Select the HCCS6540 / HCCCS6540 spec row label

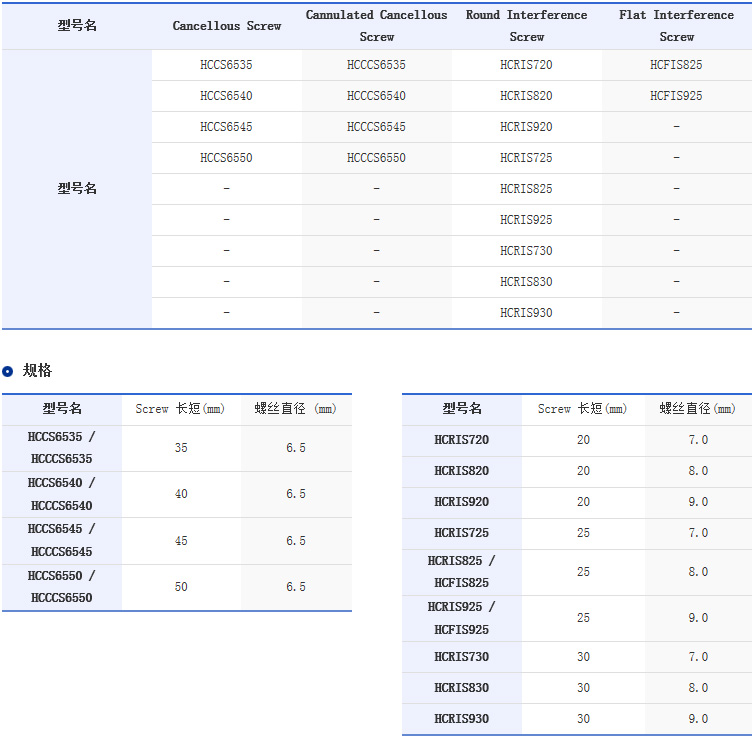tap(62, 494)
